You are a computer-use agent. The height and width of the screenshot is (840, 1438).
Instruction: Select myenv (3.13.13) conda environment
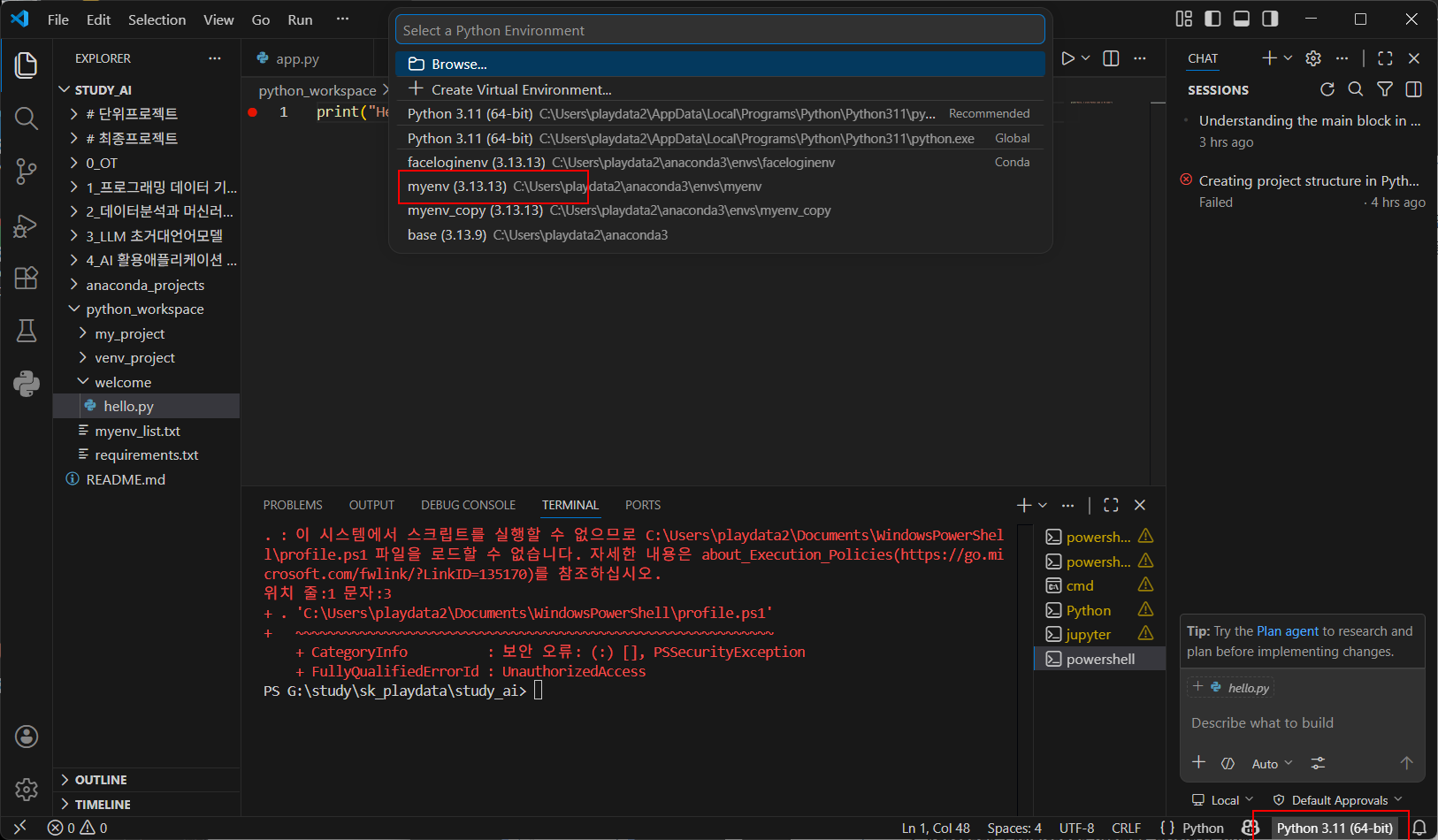(720, 186)
